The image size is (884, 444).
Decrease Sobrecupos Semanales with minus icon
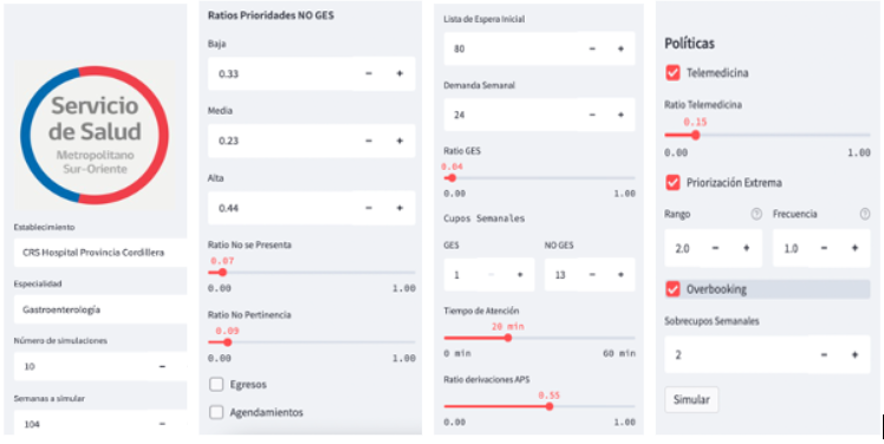pyautogui.click(x=826, y=355)
